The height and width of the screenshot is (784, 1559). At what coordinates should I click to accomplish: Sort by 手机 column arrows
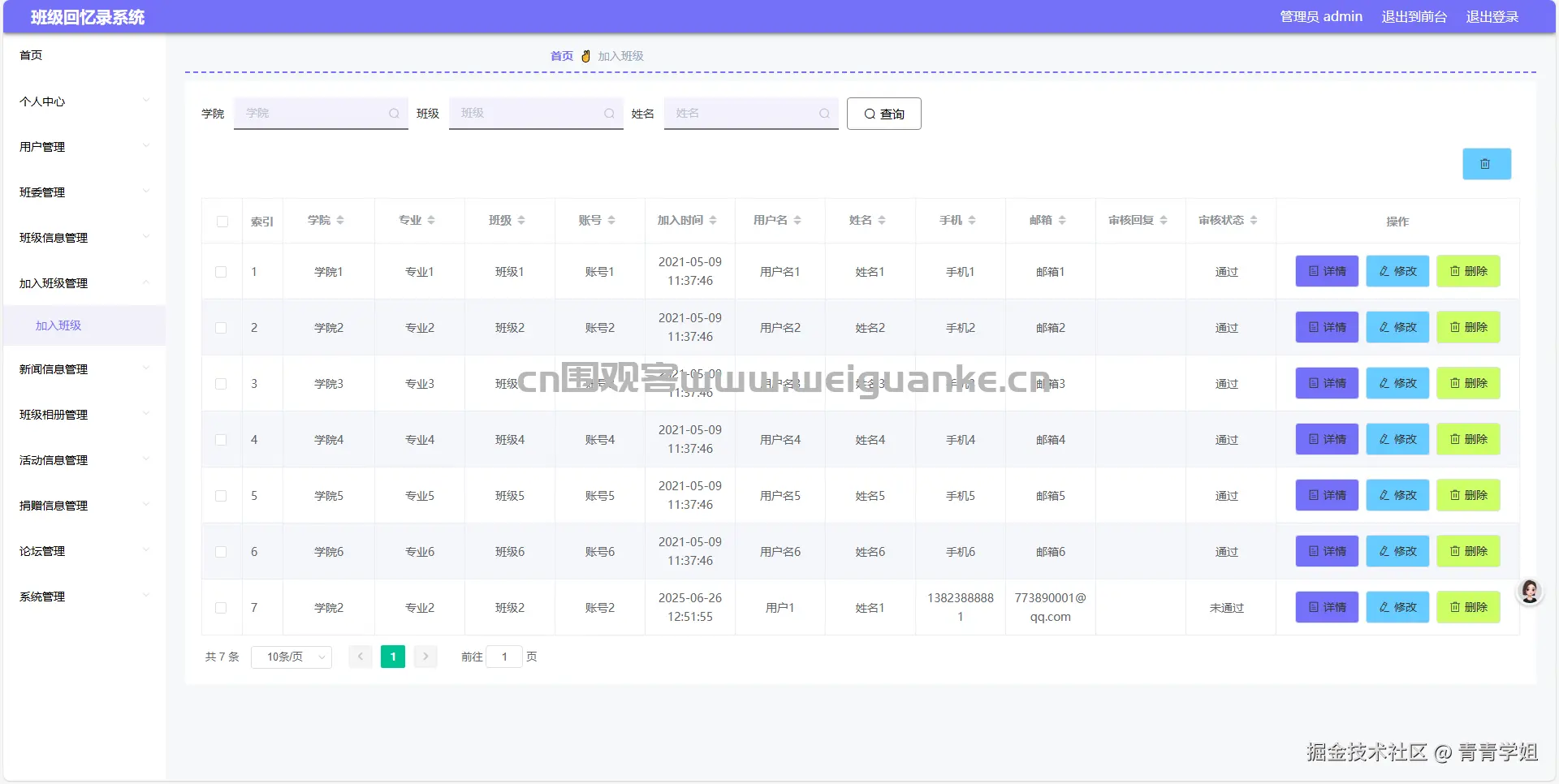(x=972, y=220)
